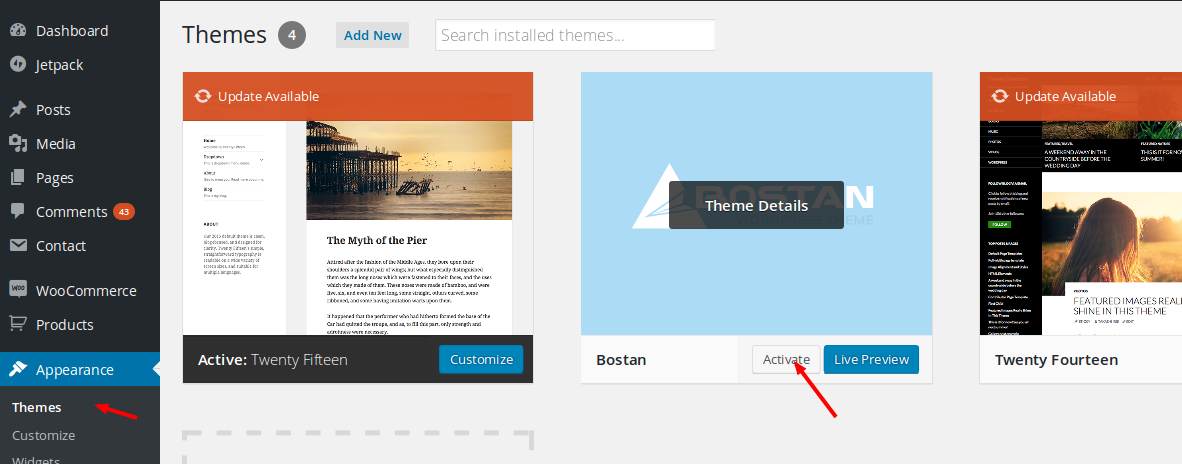This screenshot has height=464, width=1182.
Task: Click the 43 pending comments badge
Action: (x=124, y=212)
